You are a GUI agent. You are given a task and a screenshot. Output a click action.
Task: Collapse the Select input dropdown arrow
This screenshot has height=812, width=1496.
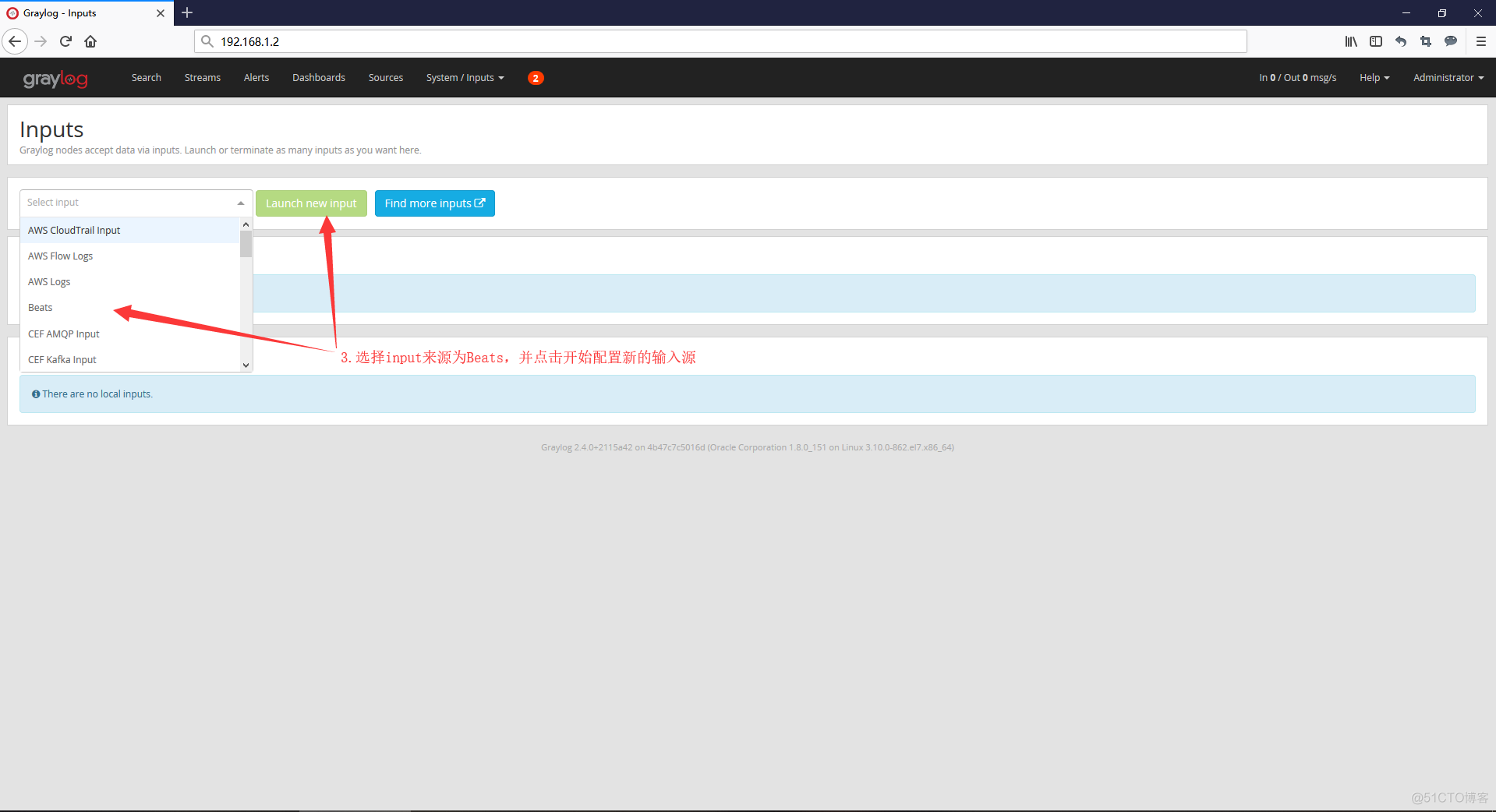pyautogui.click(x=241, y=203)
